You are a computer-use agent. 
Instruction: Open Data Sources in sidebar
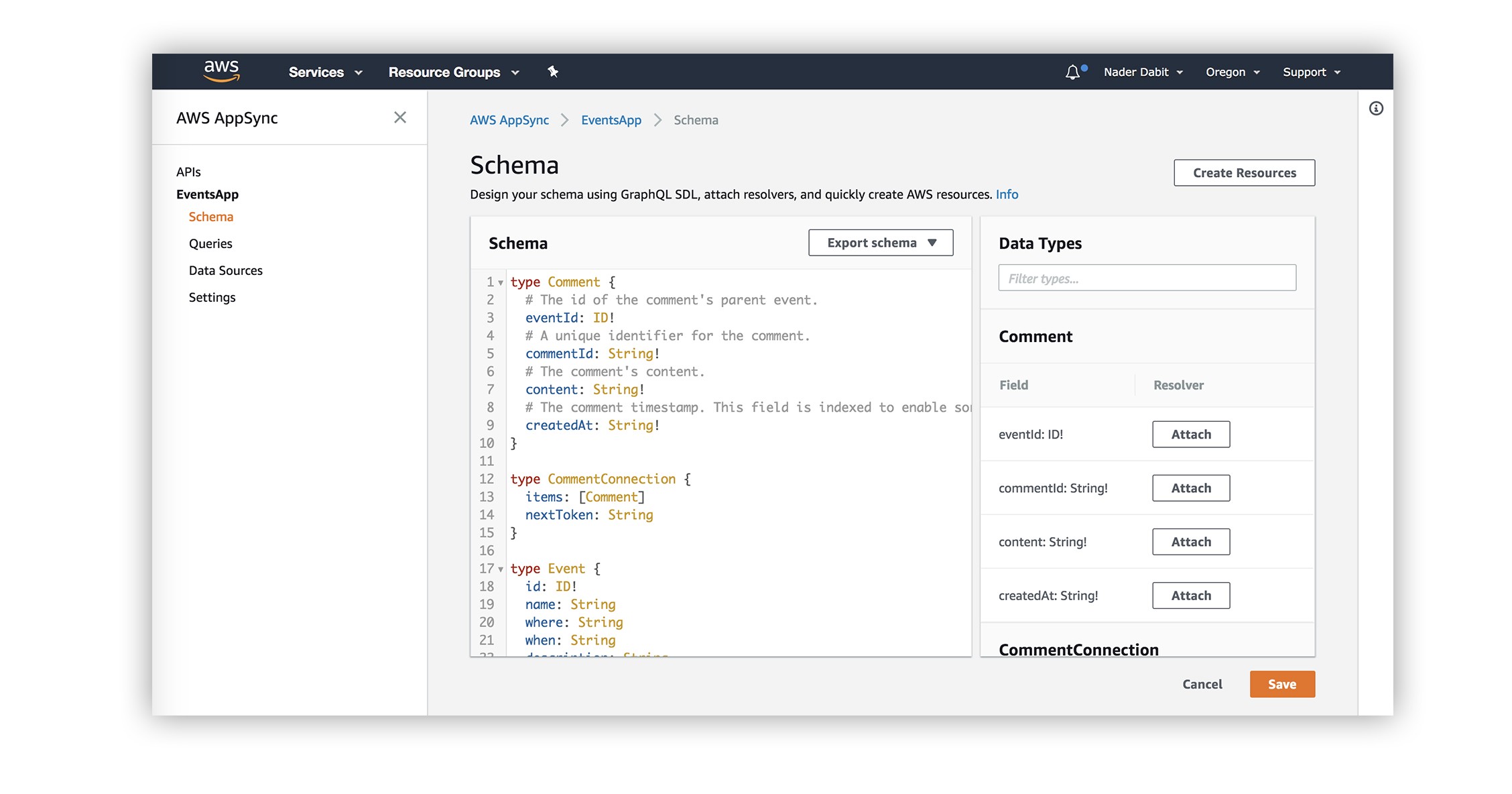tap(225, 271)
